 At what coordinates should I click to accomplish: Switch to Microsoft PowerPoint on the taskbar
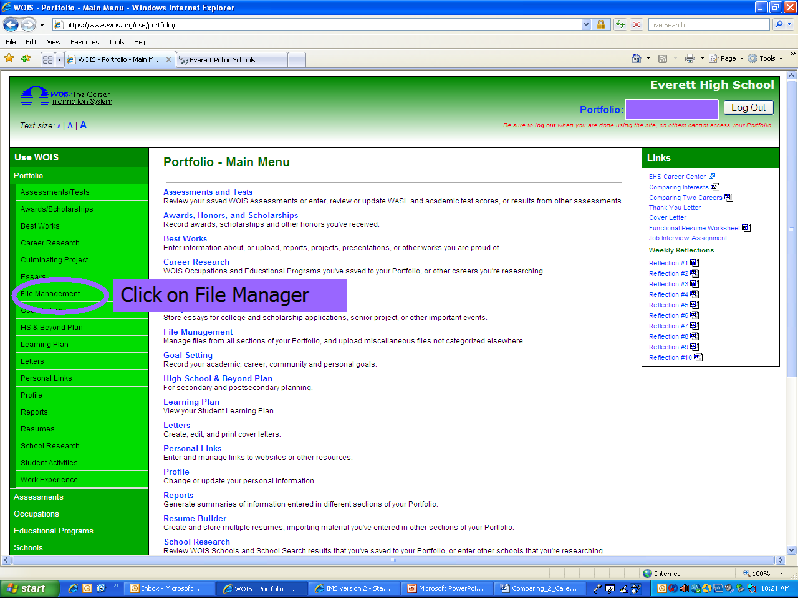coord(445,588)
